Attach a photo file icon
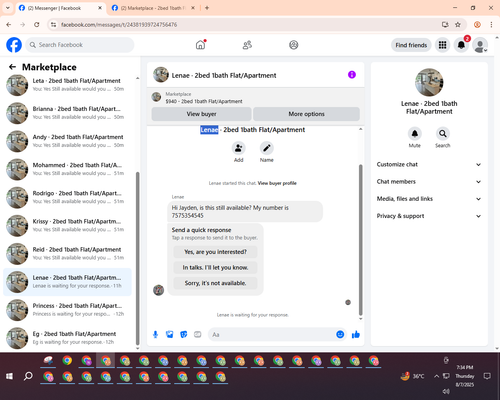Image resolution: width=500 pixels, height=400 pixels. (x=170, y=334)
